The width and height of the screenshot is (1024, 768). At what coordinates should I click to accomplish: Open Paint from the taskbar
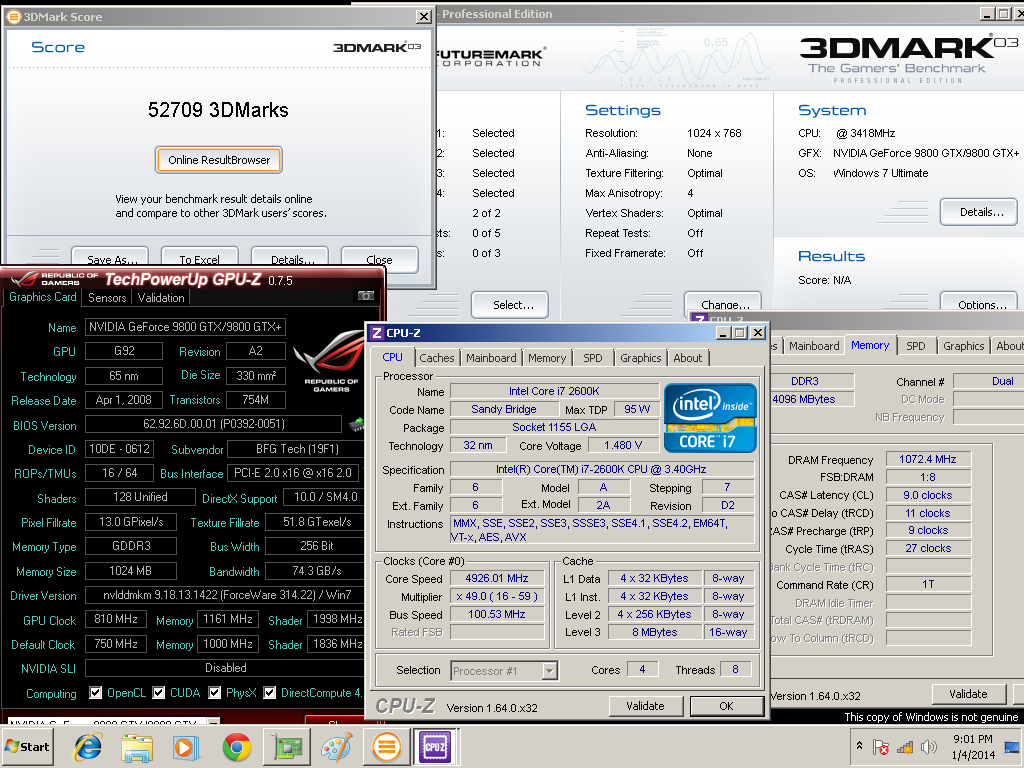pos(336,747)
